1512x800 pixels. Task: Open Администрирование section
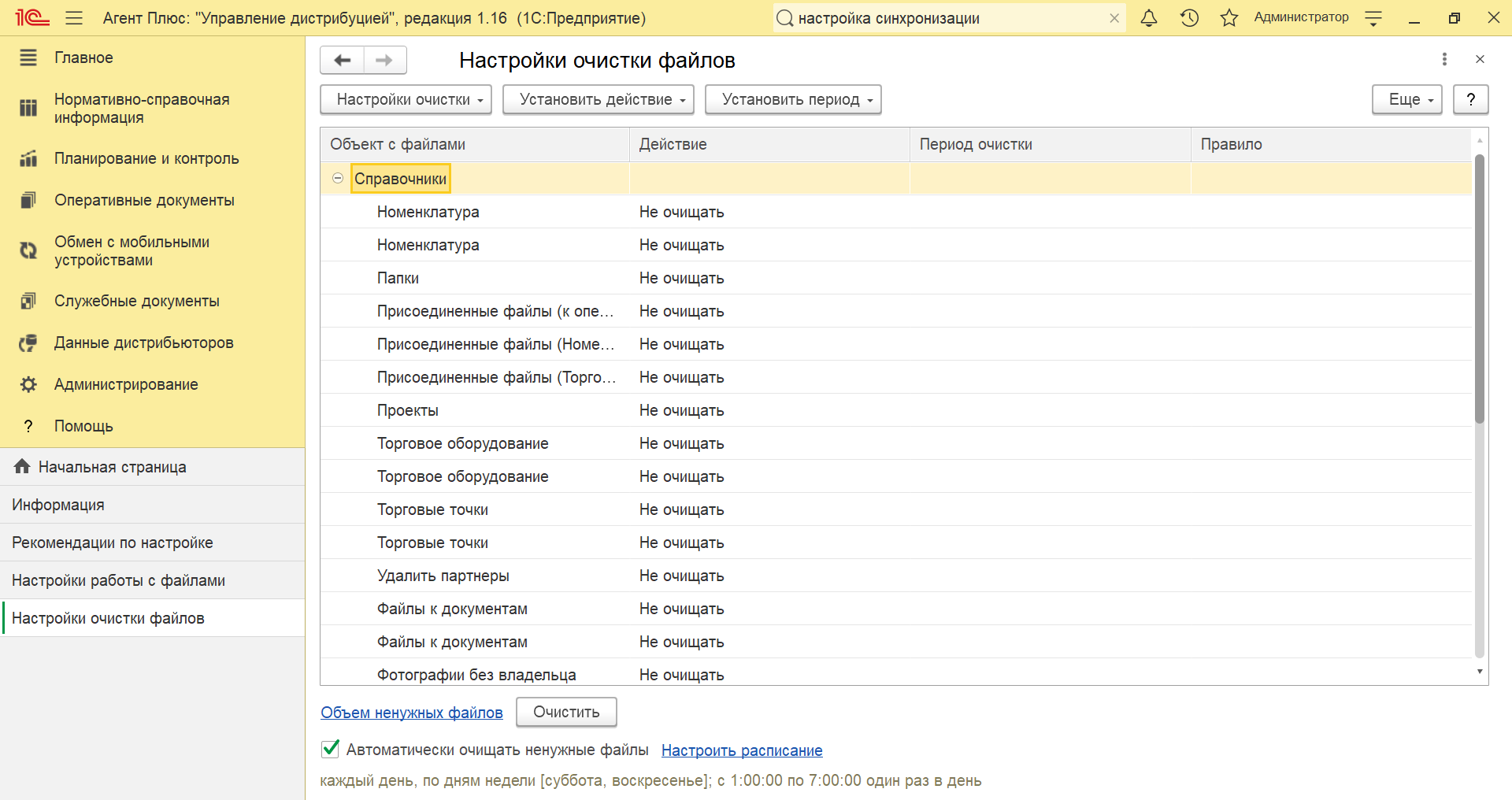click(x=126, y=384)
